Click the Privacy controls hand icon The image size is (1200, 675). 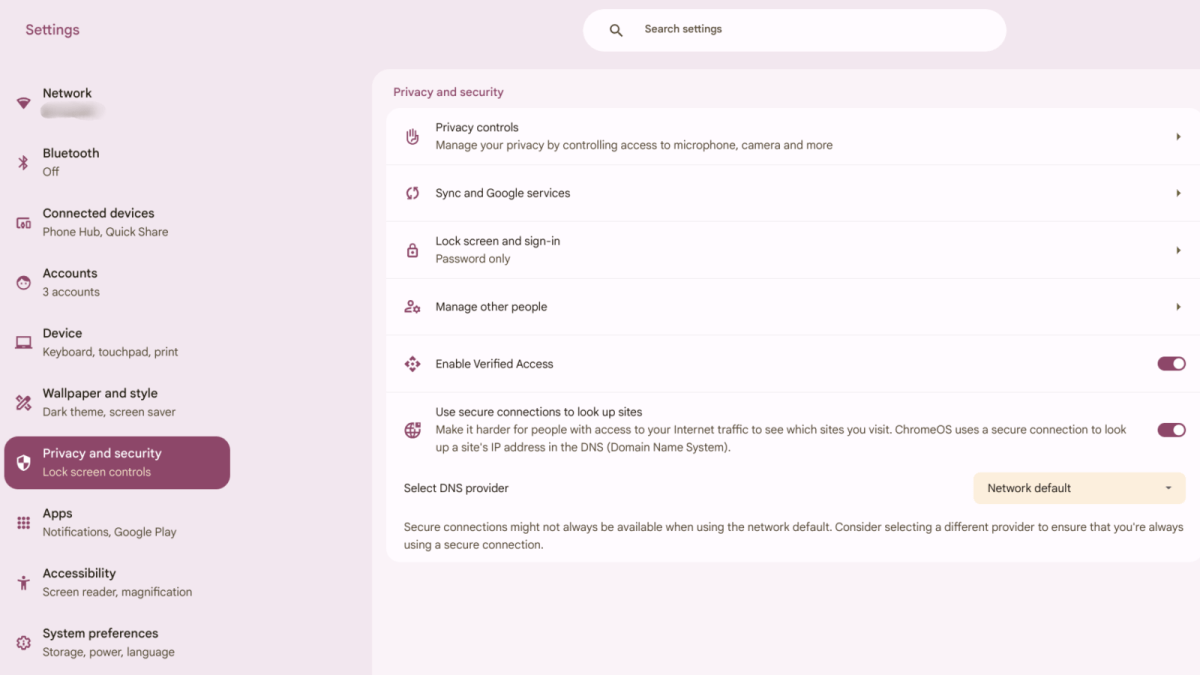(412, 135)
